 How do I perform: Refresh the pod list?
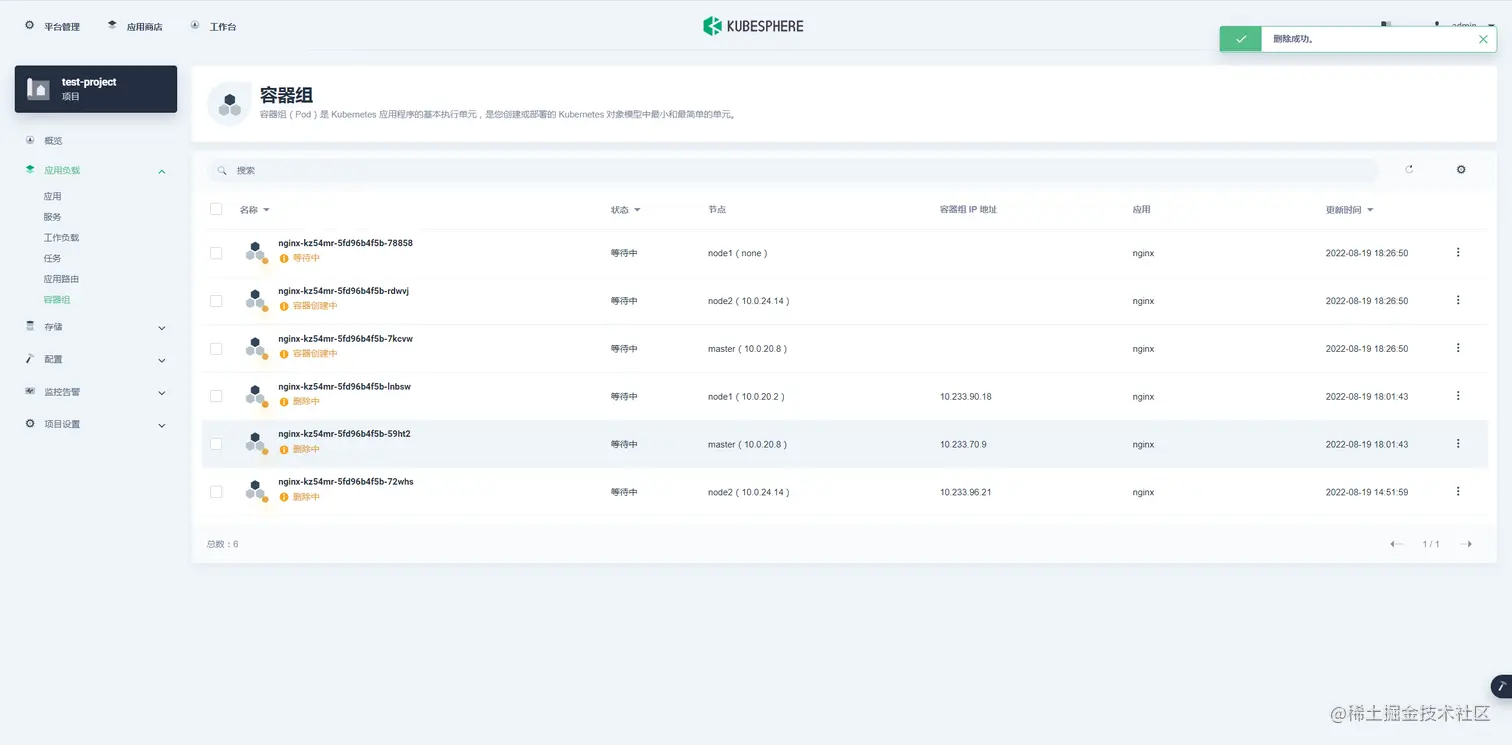tap(1409, 170)
